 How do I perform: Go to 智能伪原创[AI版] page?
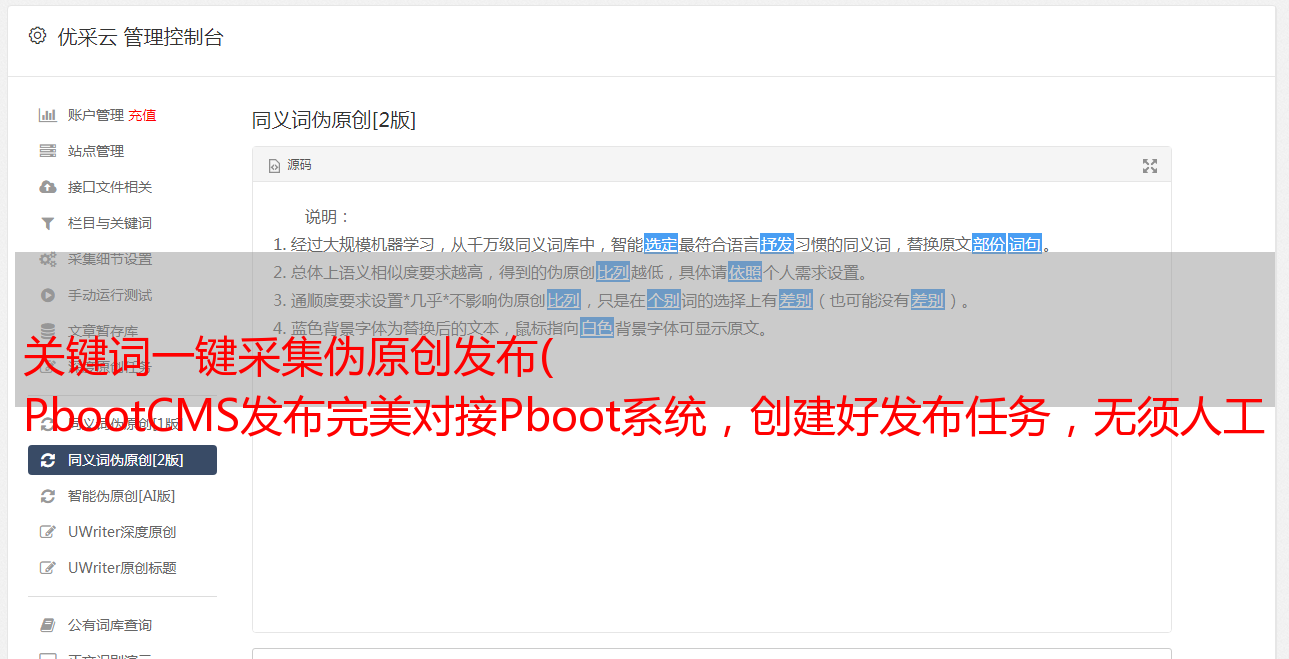(x=121, y=496)
